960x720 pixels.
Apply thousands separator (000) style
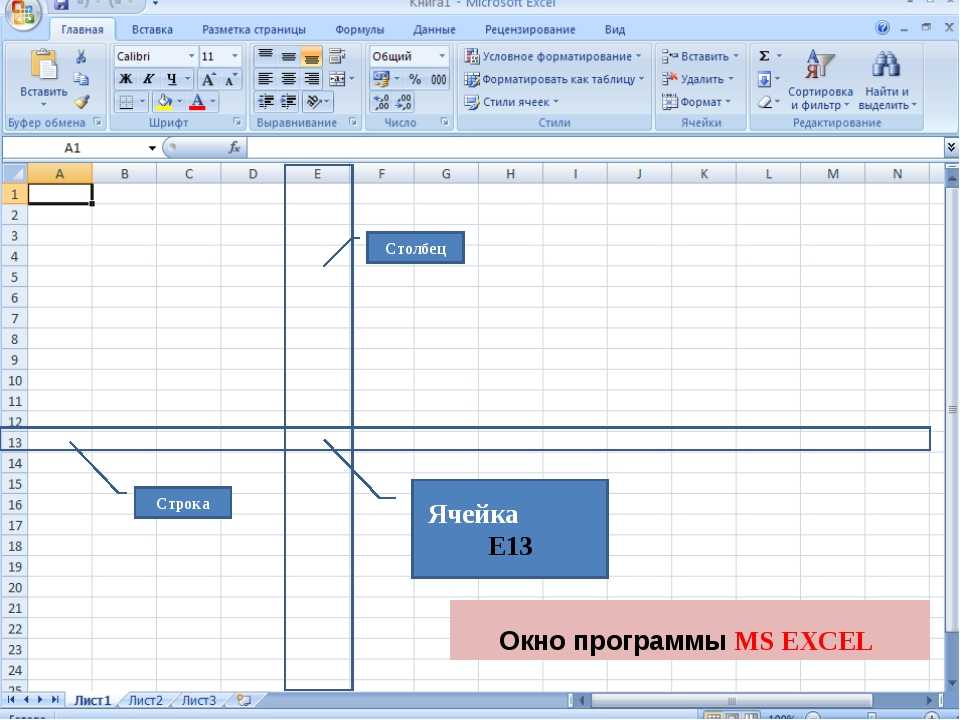(438, 79)
